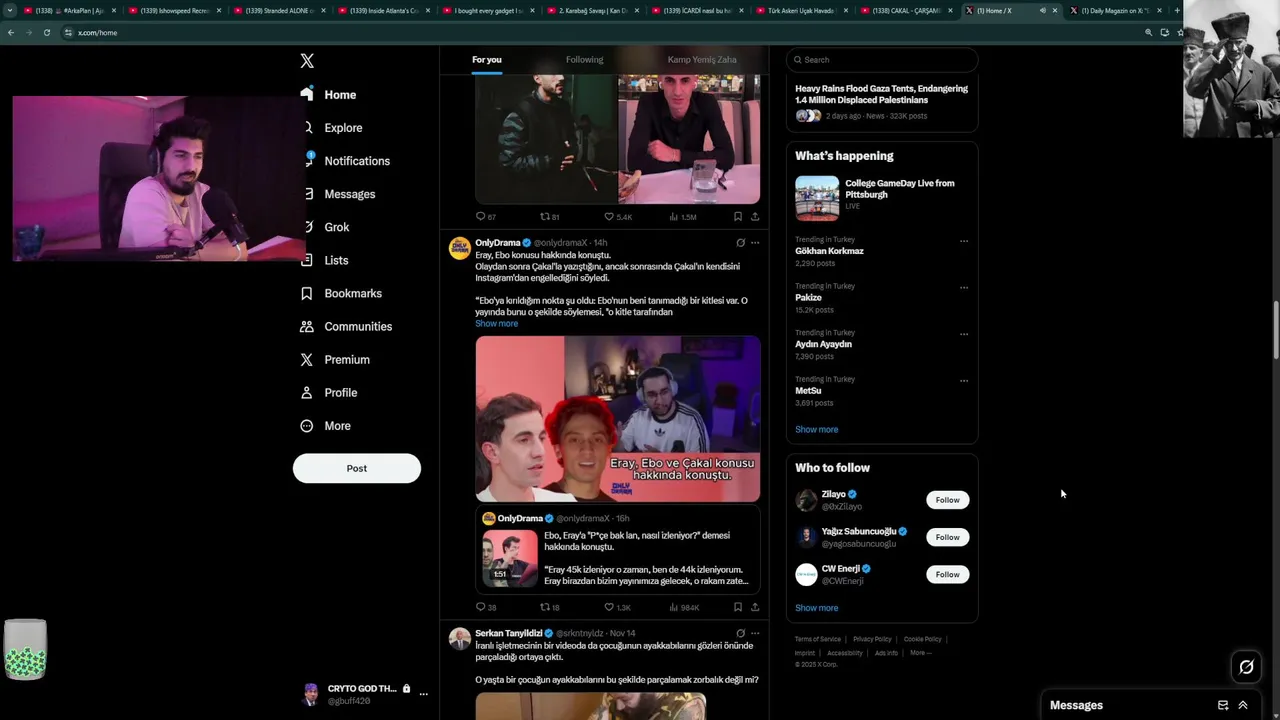Switch to the Kamp Yemiş Zaha tab
The image size is (1280, 720).
[x=702, y=60]
